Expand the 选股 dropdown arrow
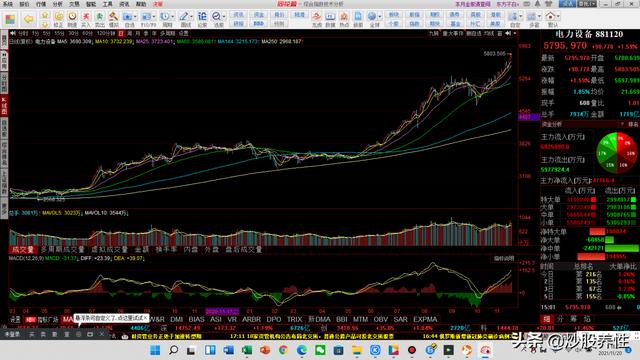Screen dimensions: 640x360 tap(224, 17)
